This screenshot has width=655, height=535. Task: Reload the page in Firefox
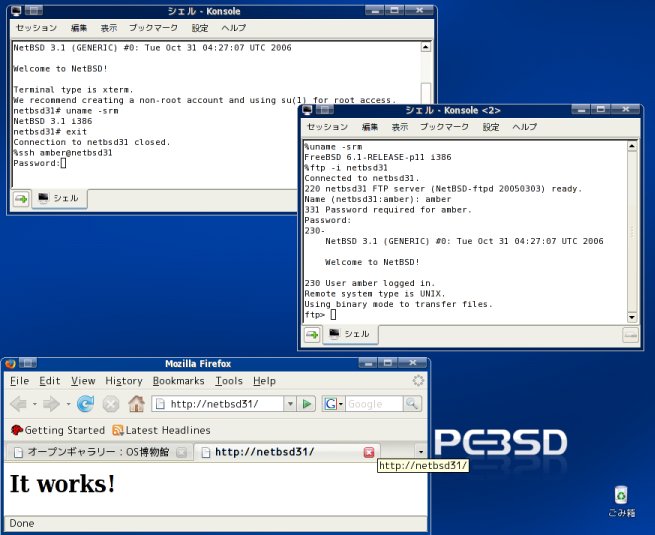point(86,404)
